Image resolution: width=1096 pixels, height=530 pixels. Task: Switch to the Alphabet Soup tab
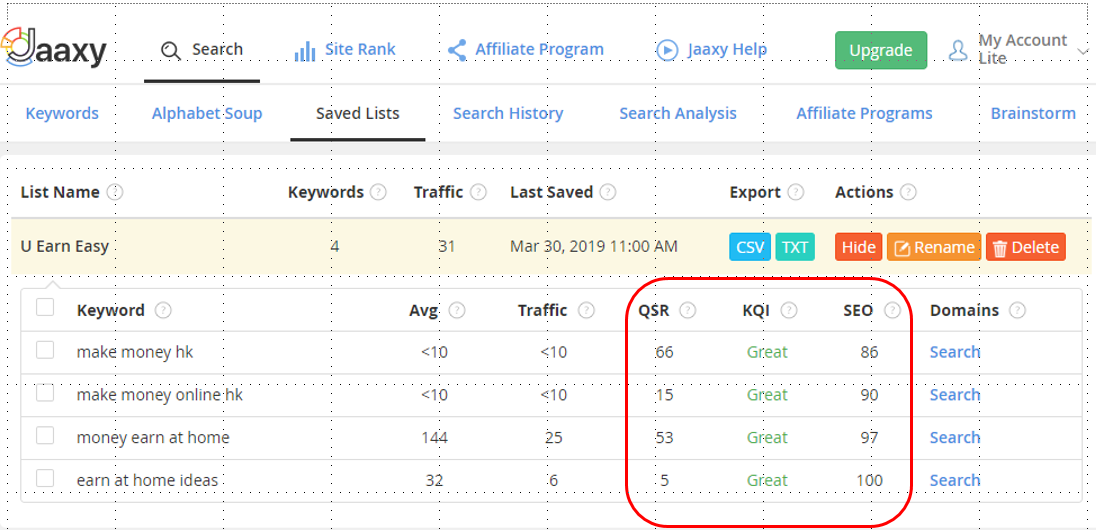[x=207, y=113]
